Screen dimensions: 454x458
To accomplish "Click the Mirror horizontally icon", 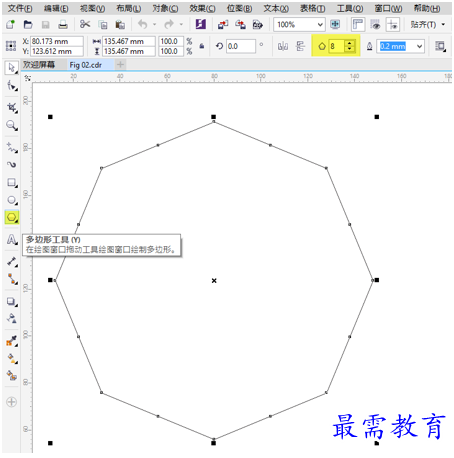I will tap(283, 46).
